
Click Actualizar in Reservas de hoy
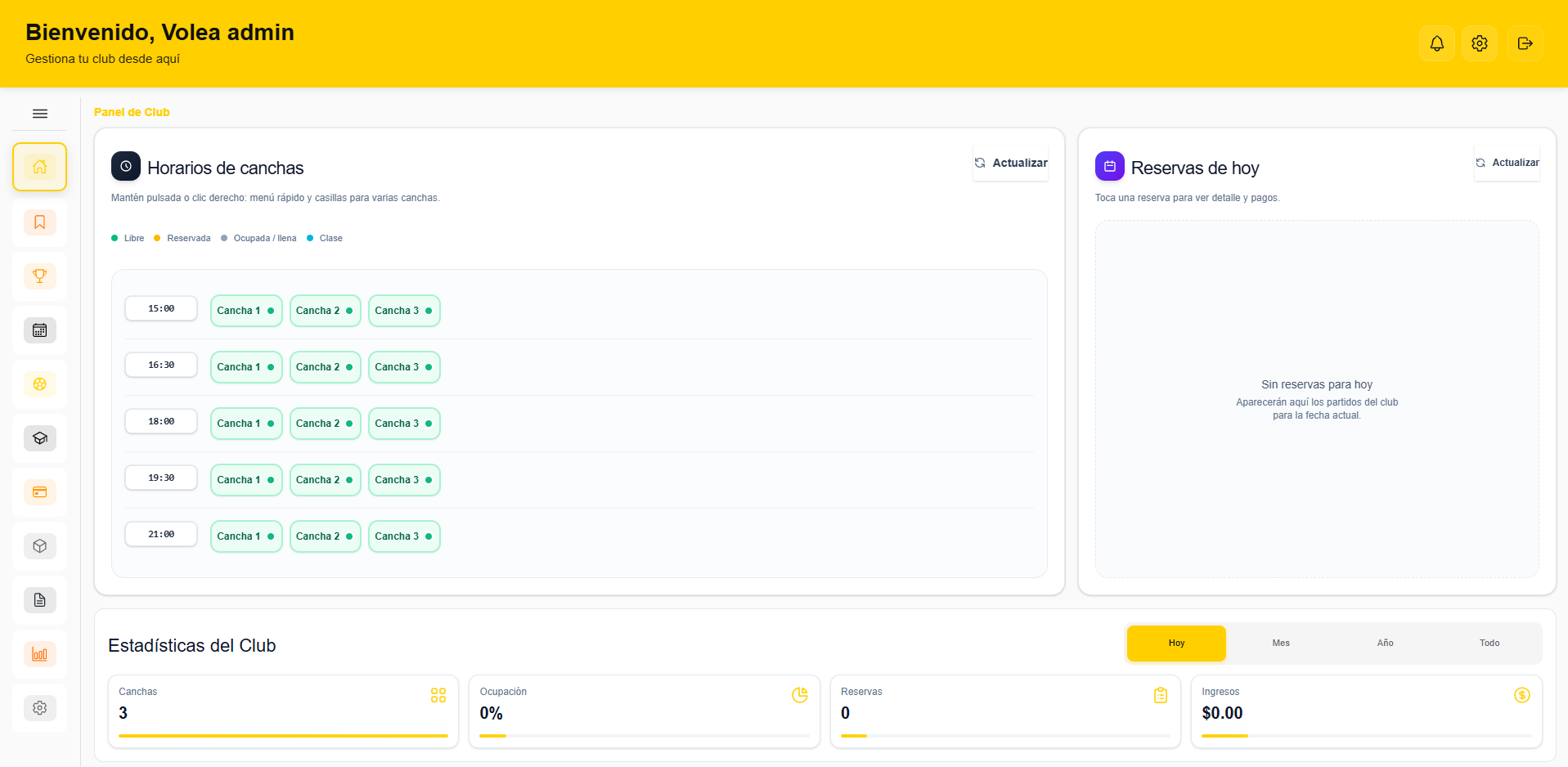(x=1507, y=162)
